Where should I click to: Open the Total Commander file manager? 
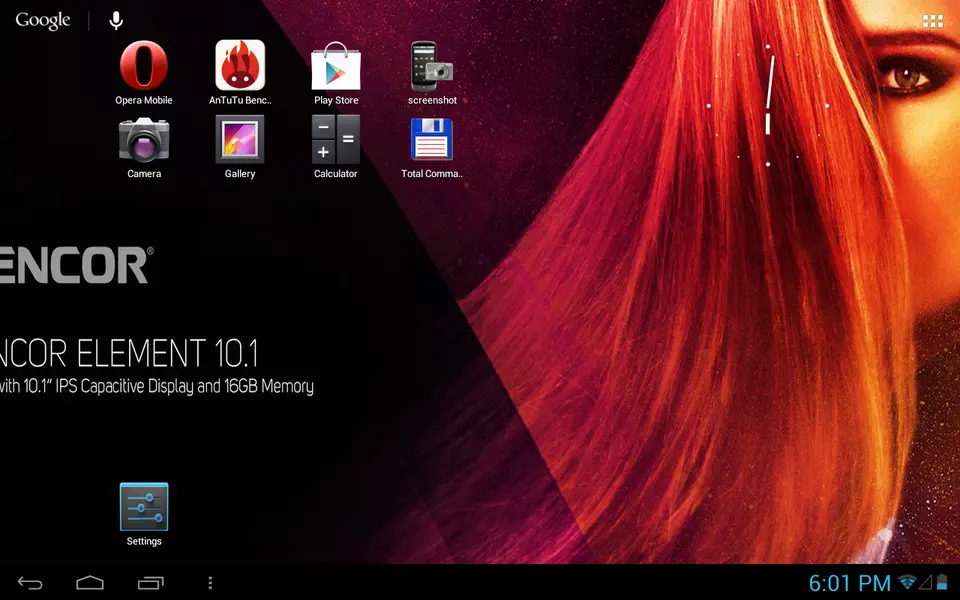432,140
